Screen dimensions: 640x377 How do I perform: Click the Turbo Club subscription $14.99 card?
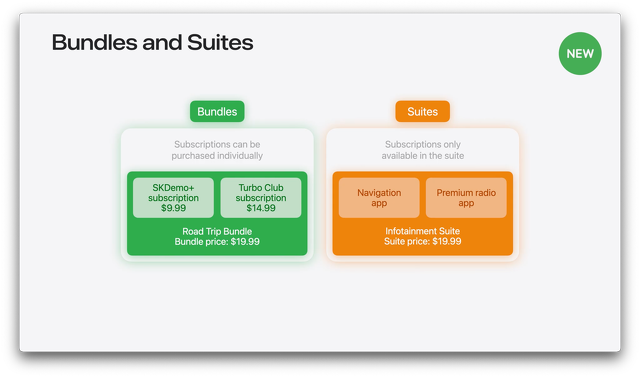click(x=261, y=198)
